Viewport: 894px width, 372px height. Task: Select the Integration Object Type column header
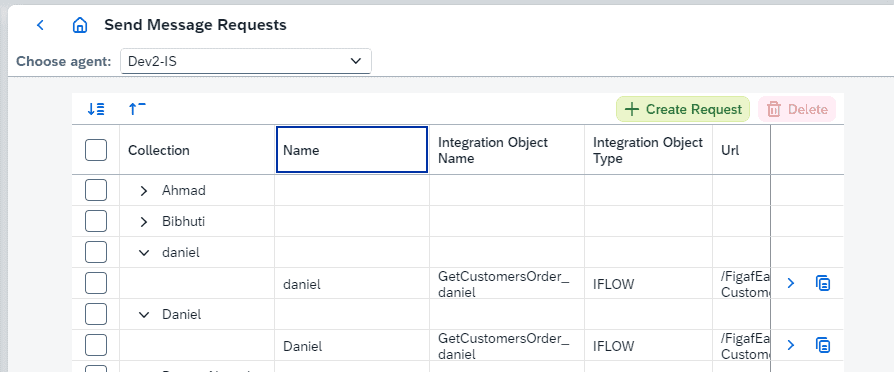[648, 150]
